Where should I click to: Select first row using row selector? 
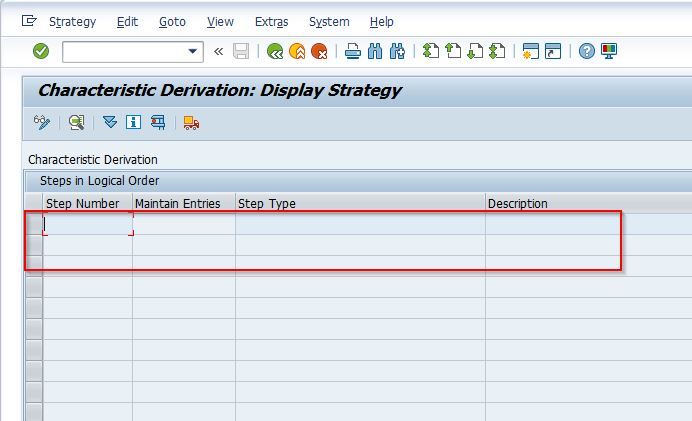pos(34,224)
